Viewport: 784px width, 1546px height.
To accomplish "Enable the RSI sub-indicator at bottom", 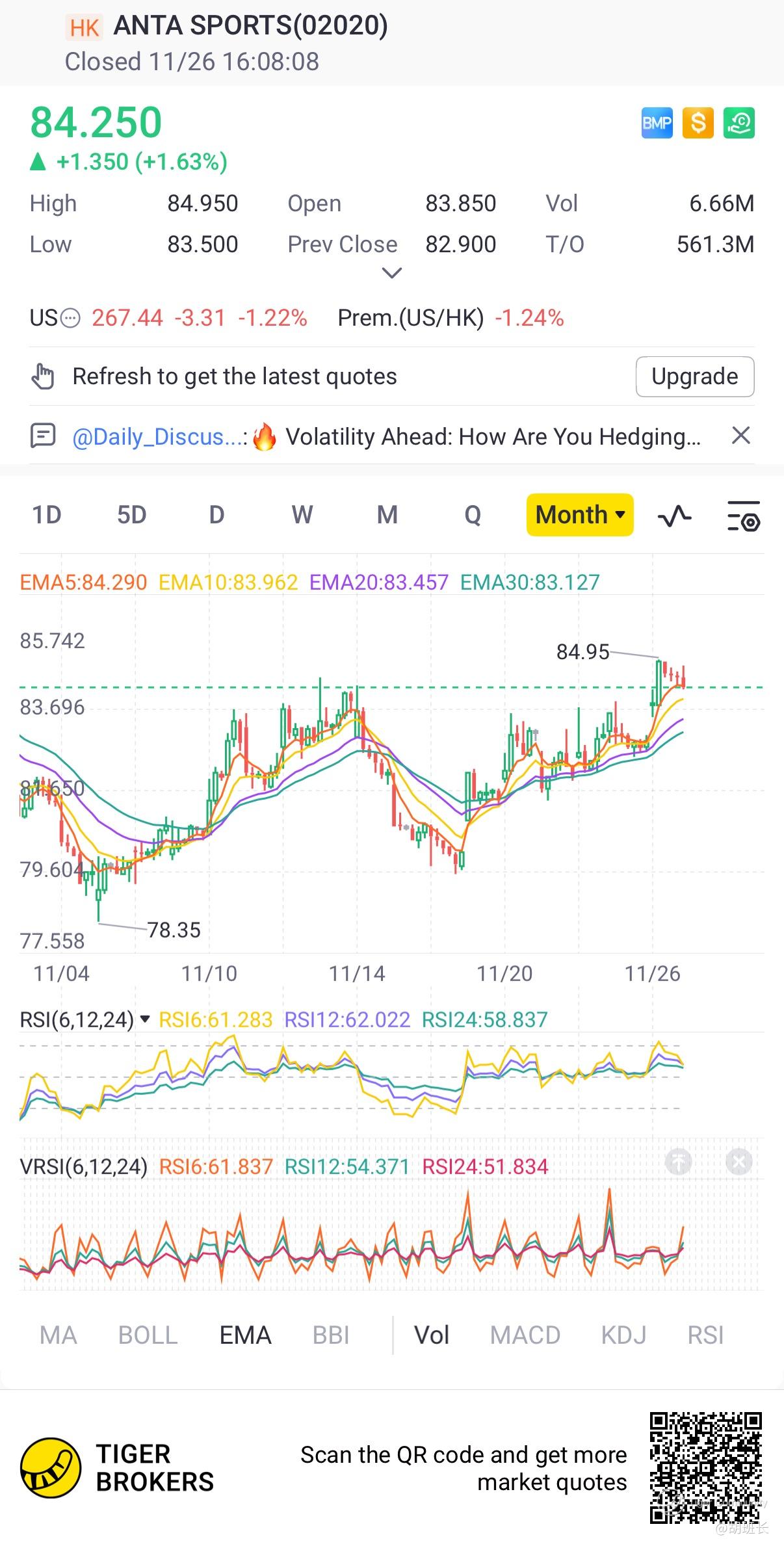I will tap(705, 1335).
